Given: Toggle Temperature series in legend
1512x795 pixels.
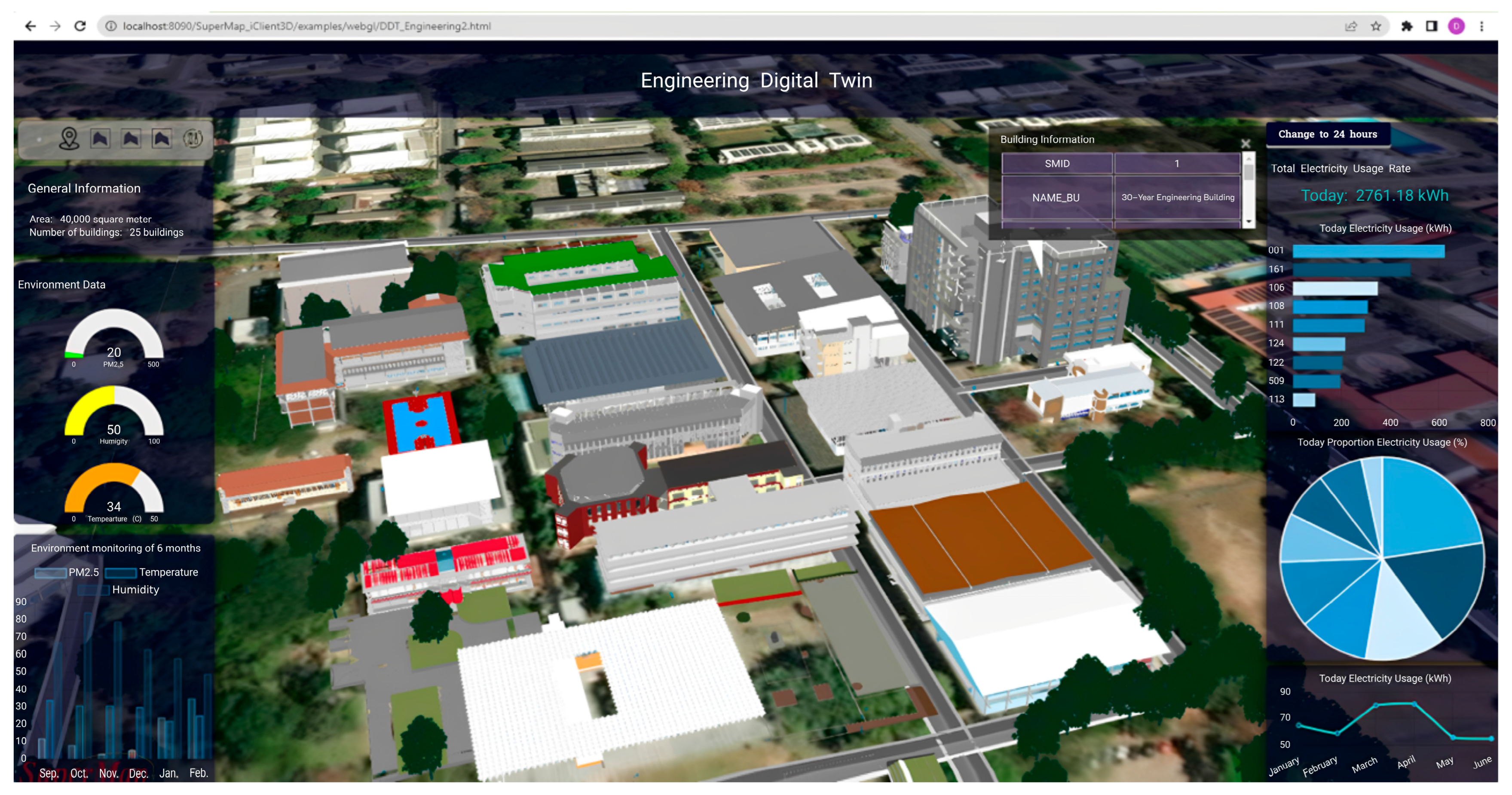Looking at the screenshot, I should pyautogui.click(x=151, y=572).
